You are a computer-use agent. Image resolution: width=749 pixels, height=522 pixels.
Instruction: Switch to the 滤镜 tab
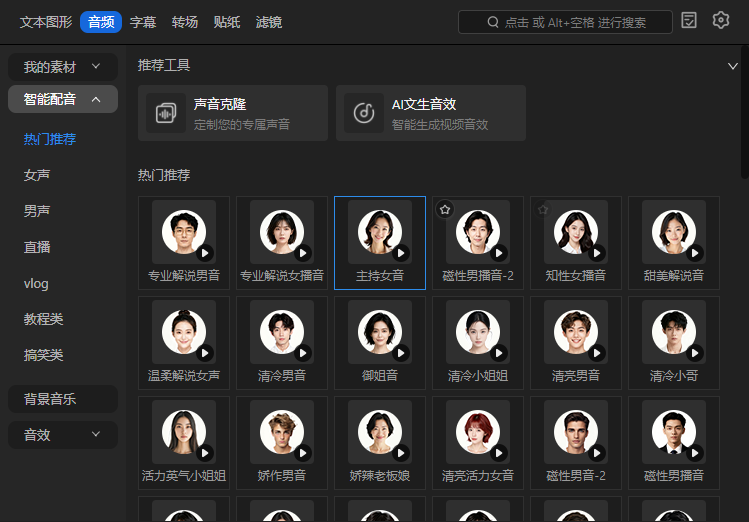coord(268,21)
